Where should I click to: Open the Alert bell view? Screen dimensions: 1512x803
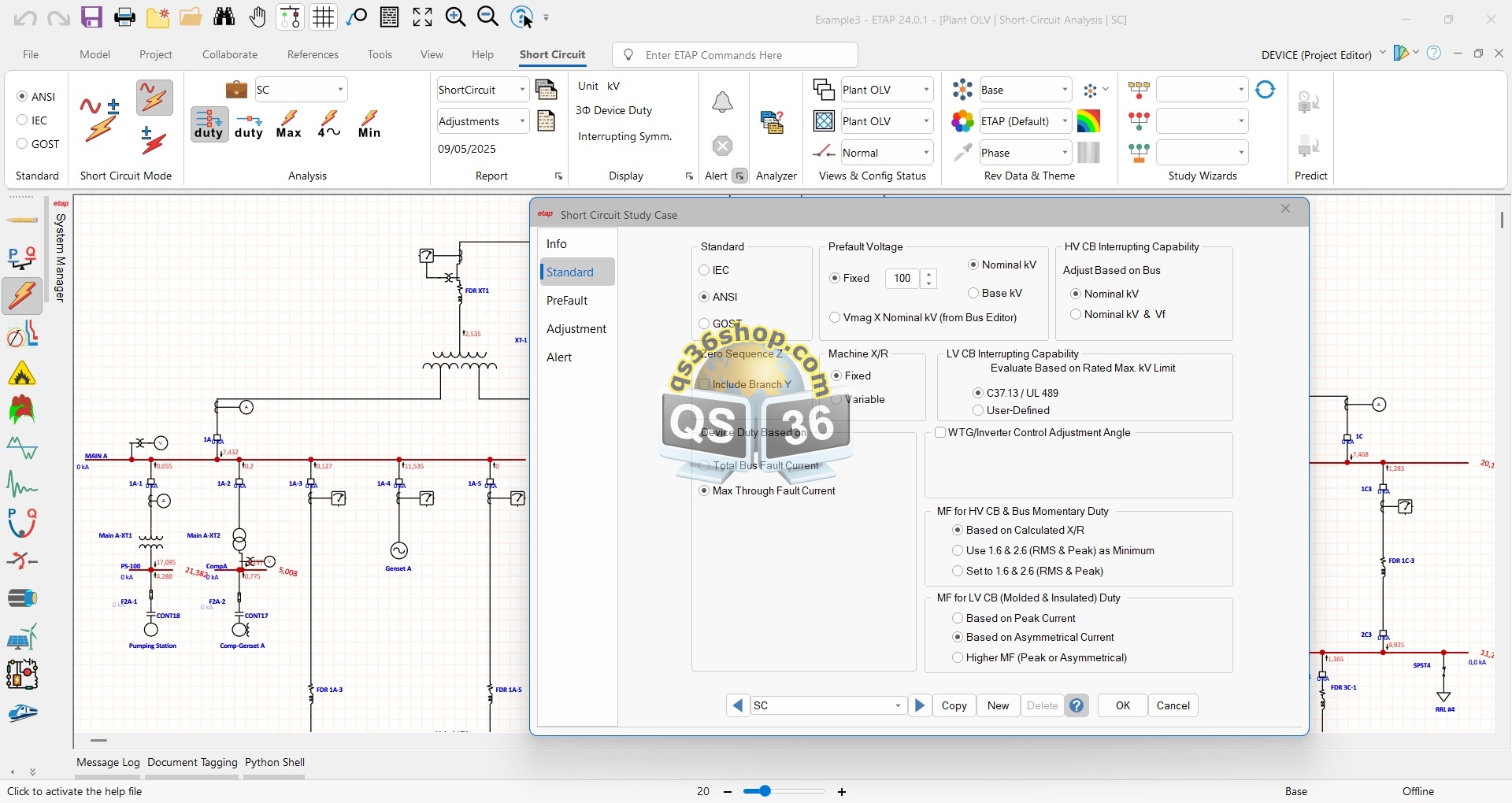pyautogui.click(x=722, y=102)
